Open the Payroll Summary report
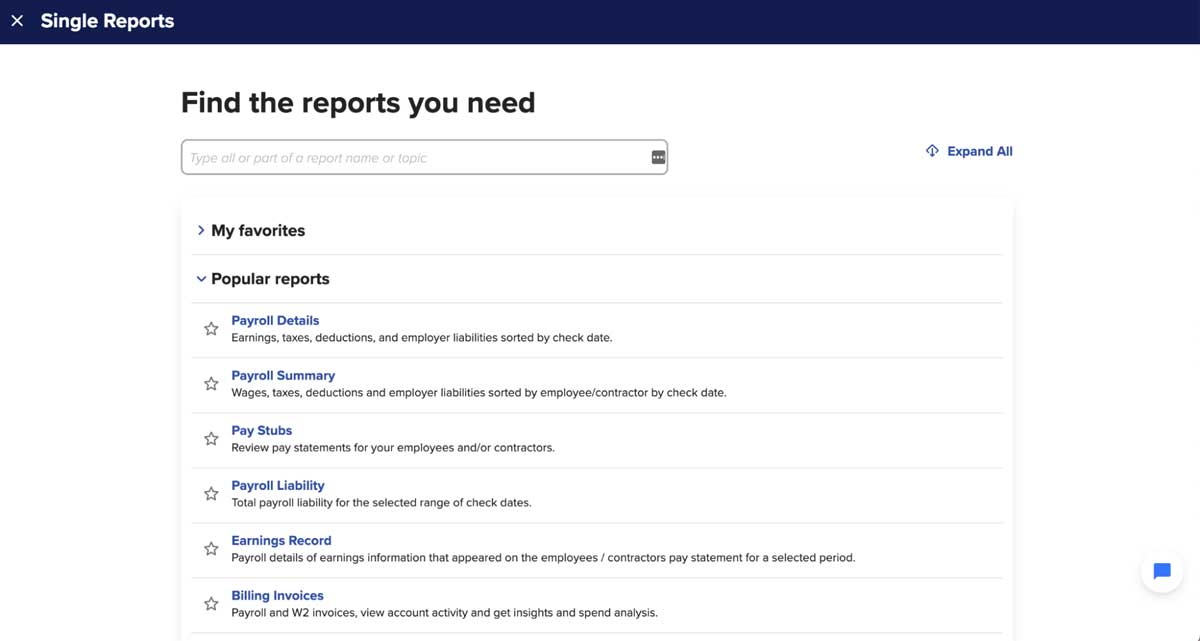Screen dimensions: 1200x641 [x=283, y=375]
